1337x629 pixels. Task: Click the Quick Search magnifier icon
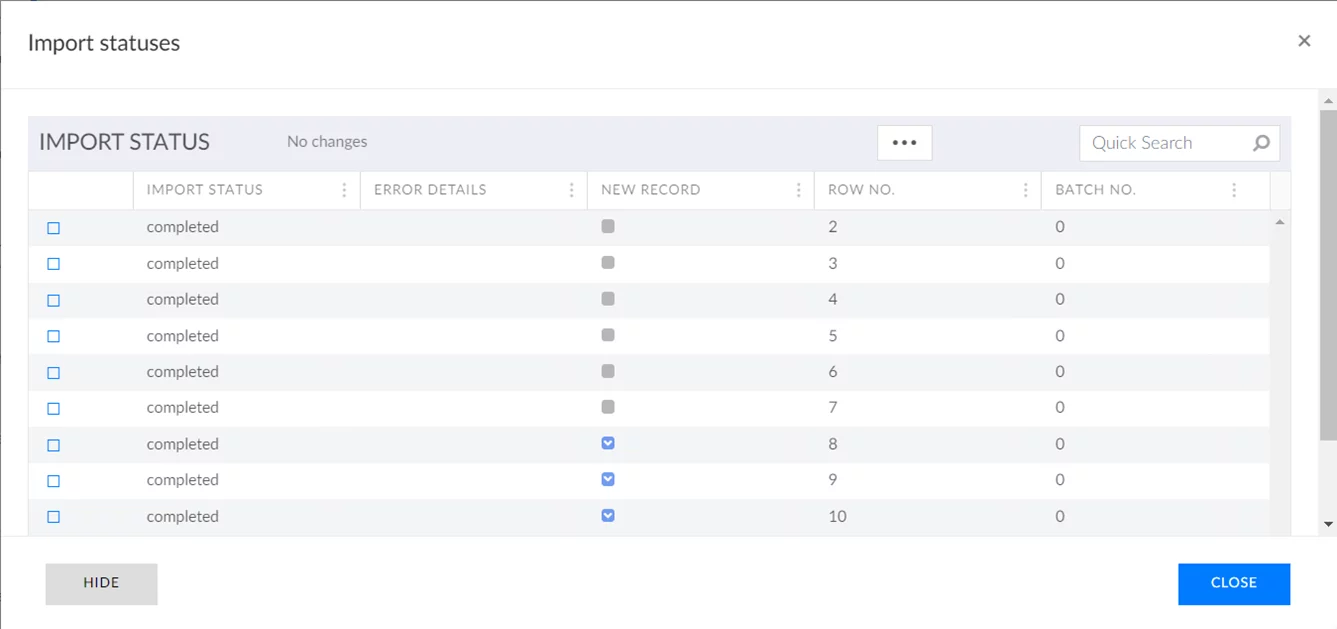(1261, 143)
